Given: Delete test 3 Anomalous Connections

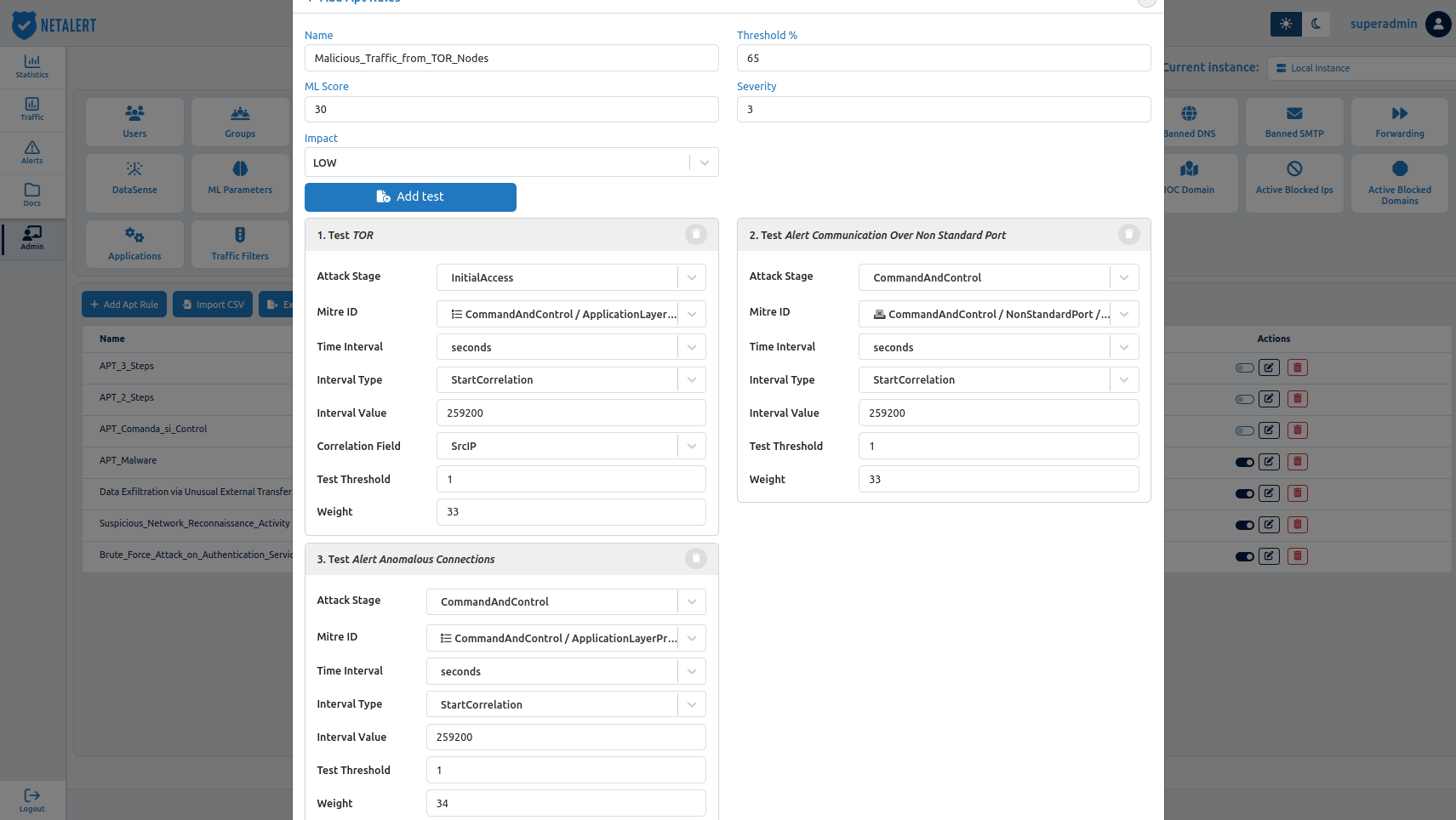Looking at the screenshot, I should tap(696, 558).
